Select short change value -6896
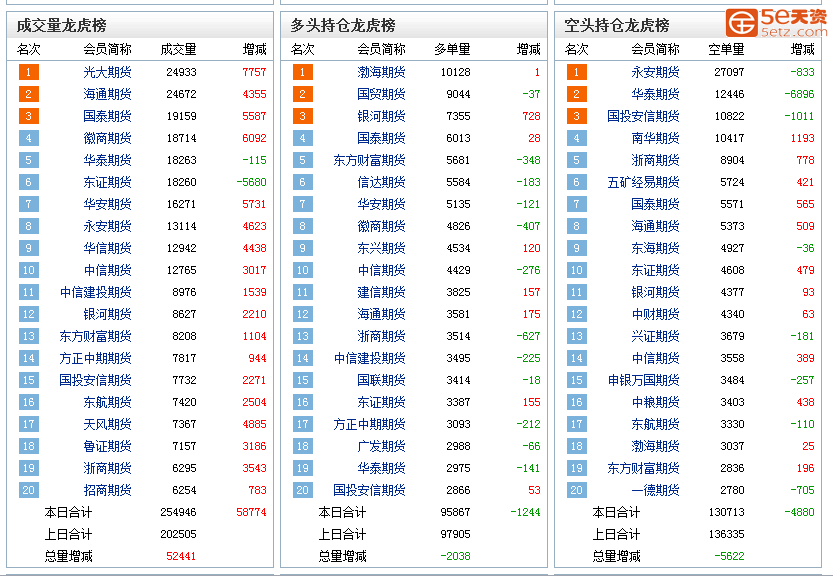833x576 pixels. (x=800, y=94)
